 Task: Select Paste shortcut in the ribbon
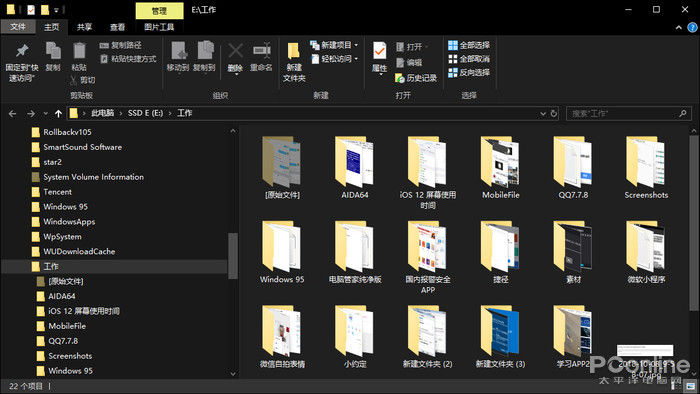(x=128, y=58)
